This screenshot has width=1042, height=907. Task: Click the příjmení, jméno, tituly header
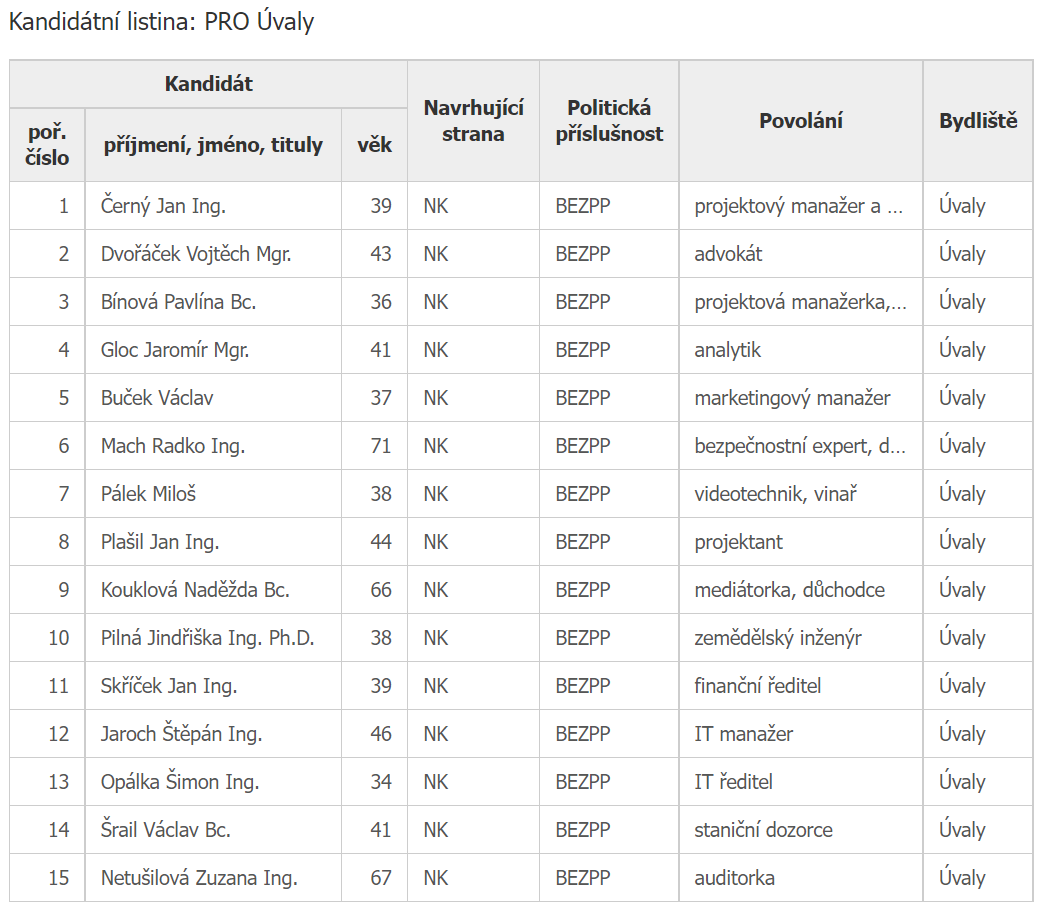click(213, 145)
